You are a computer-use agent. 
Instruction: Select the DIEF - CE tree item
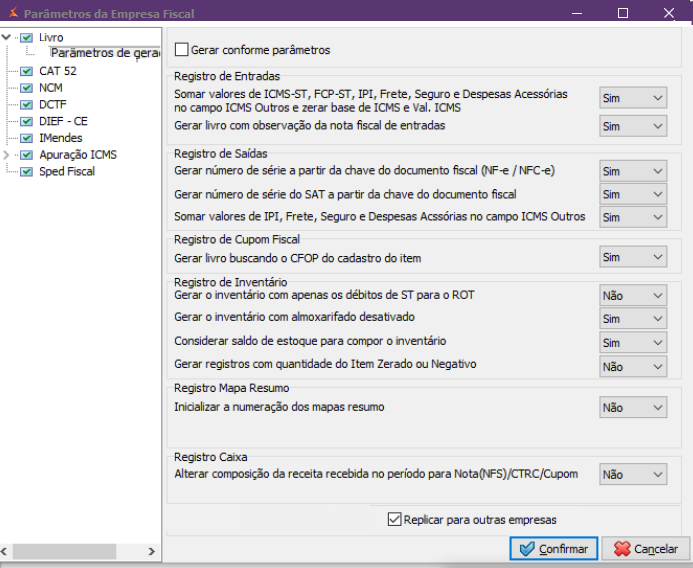pos(63,122)
